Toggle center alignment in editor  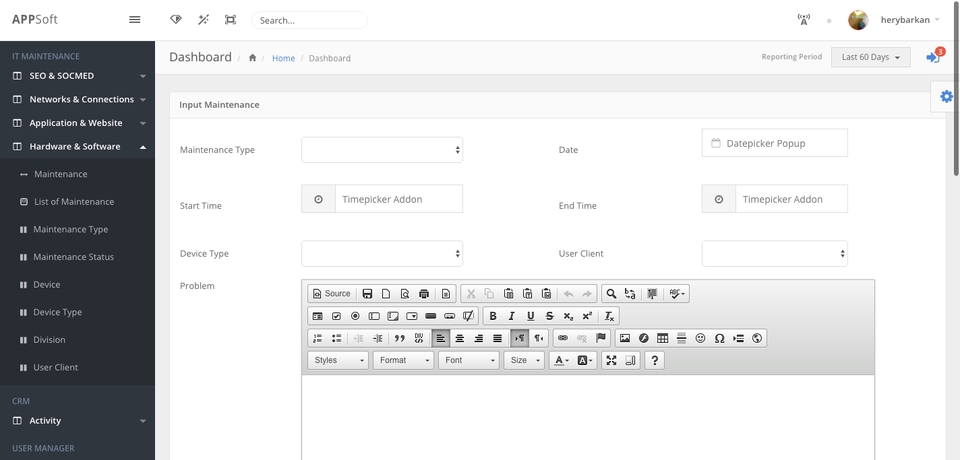coord(460,338)
